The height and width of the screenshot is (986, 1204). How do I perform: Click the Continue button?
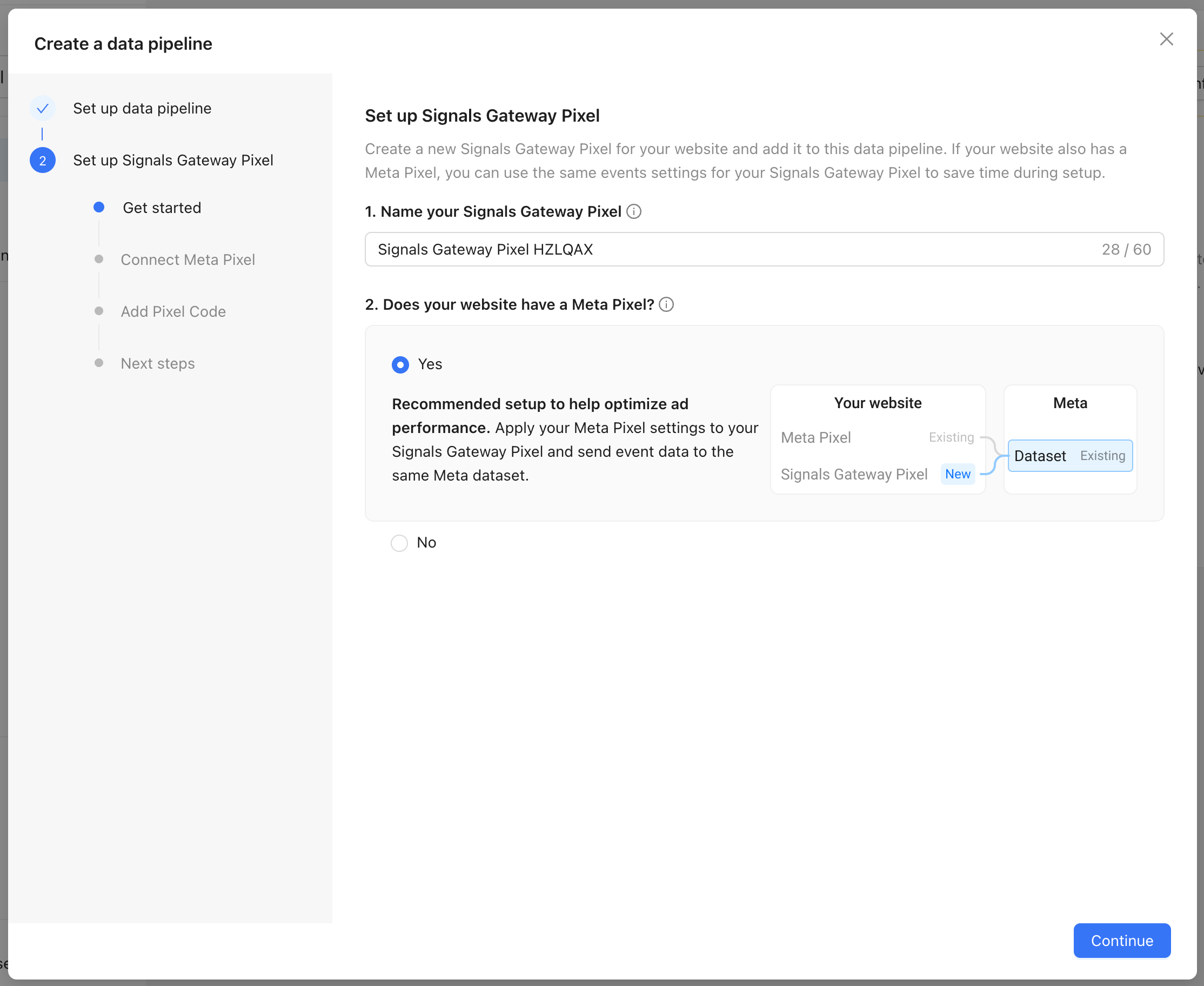point(1121,941)
